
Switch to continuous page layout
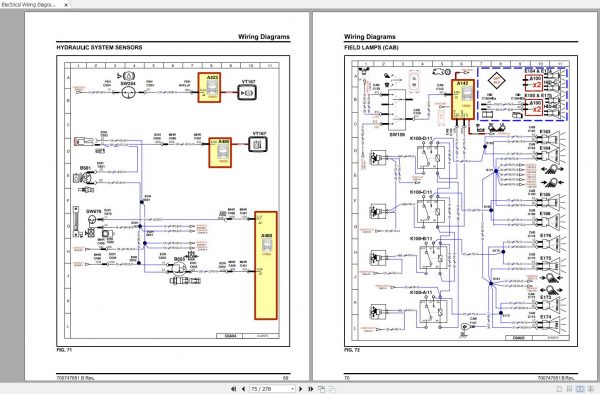click(x=569, y=389)
